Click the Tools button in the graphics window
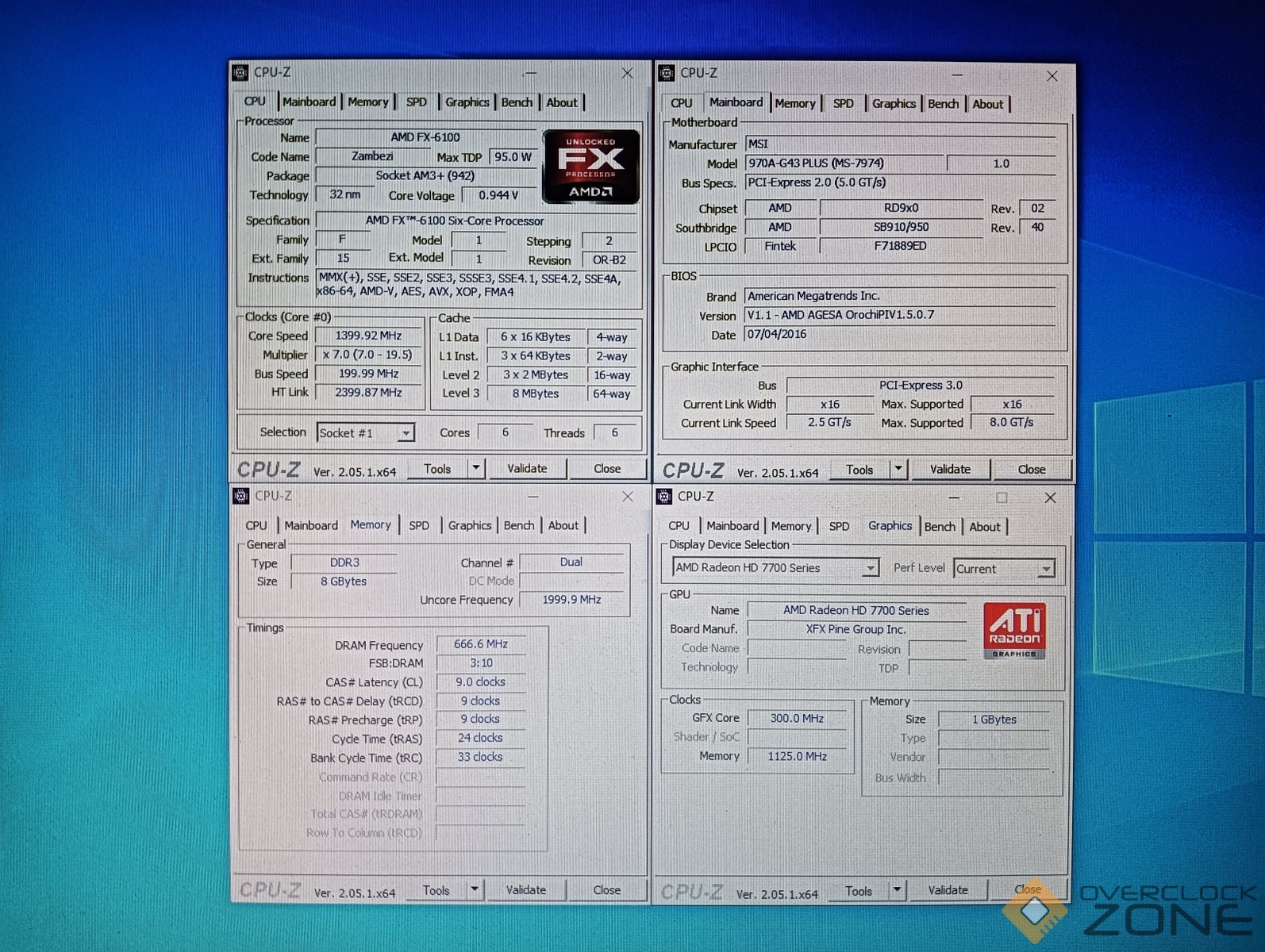 click(859, 890)
